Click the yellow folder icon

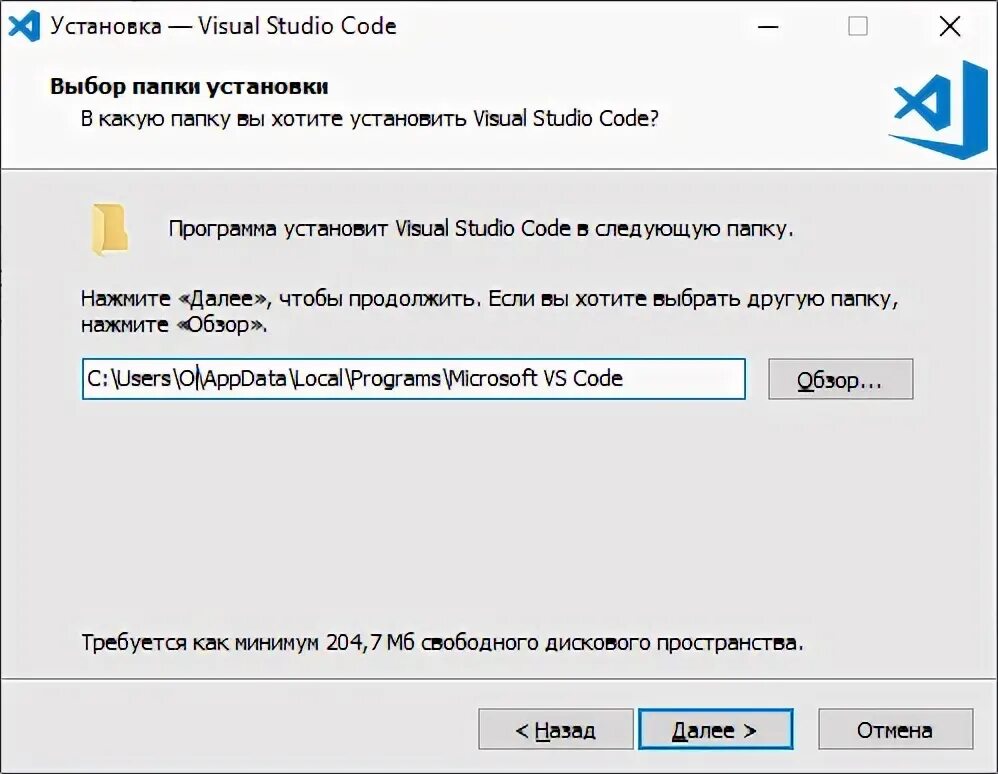point(109,229)
